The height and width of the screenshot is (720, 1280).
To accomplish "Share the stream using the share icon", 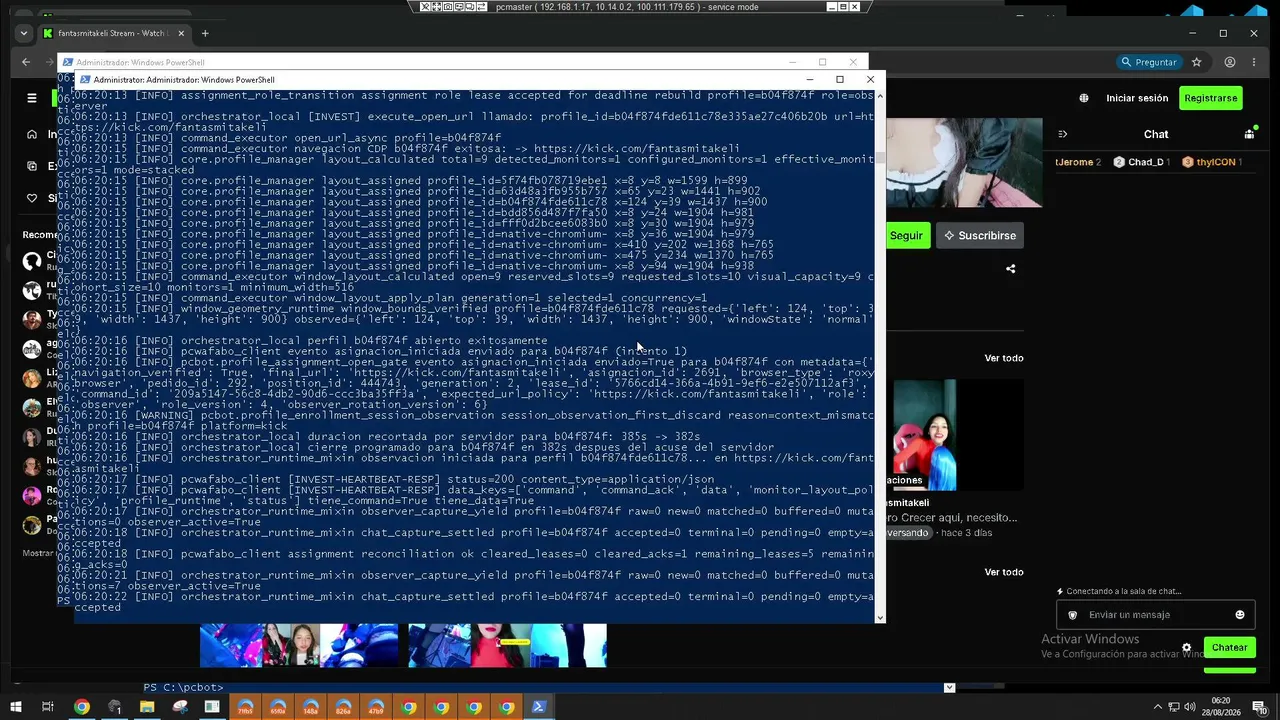I will 1011,268.
